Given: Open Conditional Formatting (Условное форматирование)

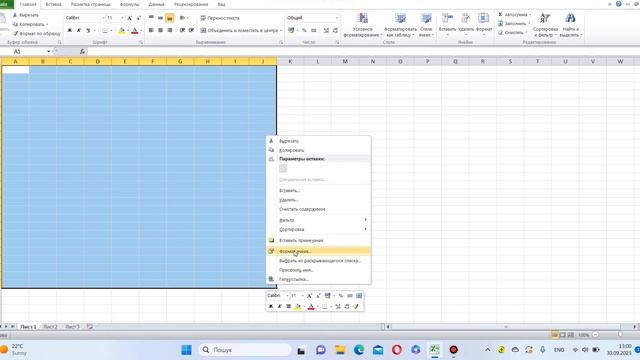Looking at the screenshot, I should (362, 25).
